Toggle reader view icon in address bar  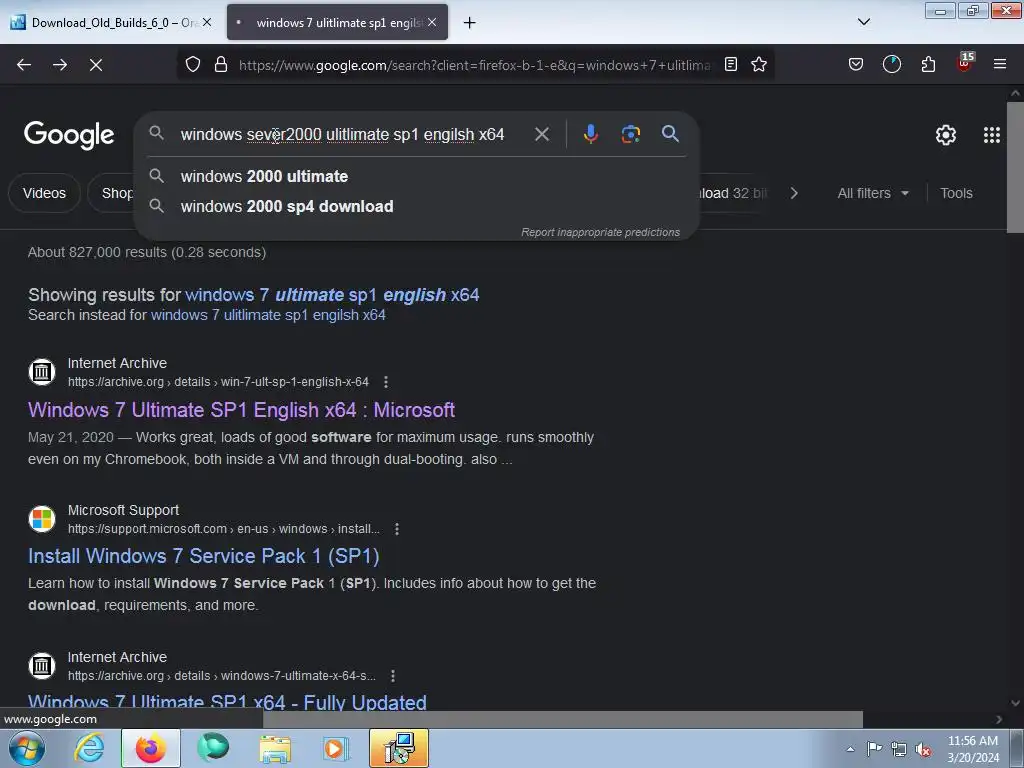731,65
